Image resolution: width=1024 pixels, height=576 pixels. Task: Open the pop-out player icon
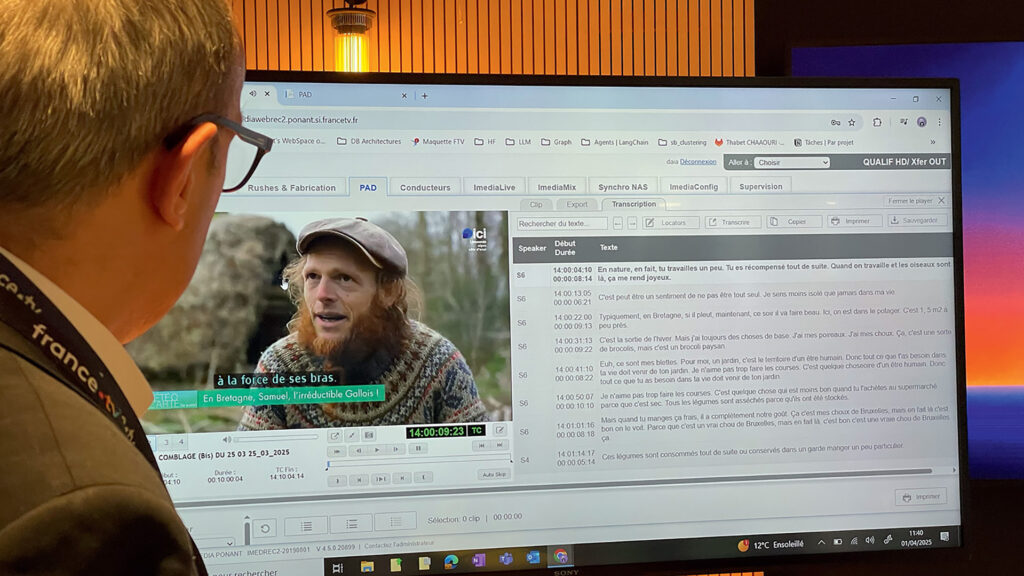(x=335, y=435)
